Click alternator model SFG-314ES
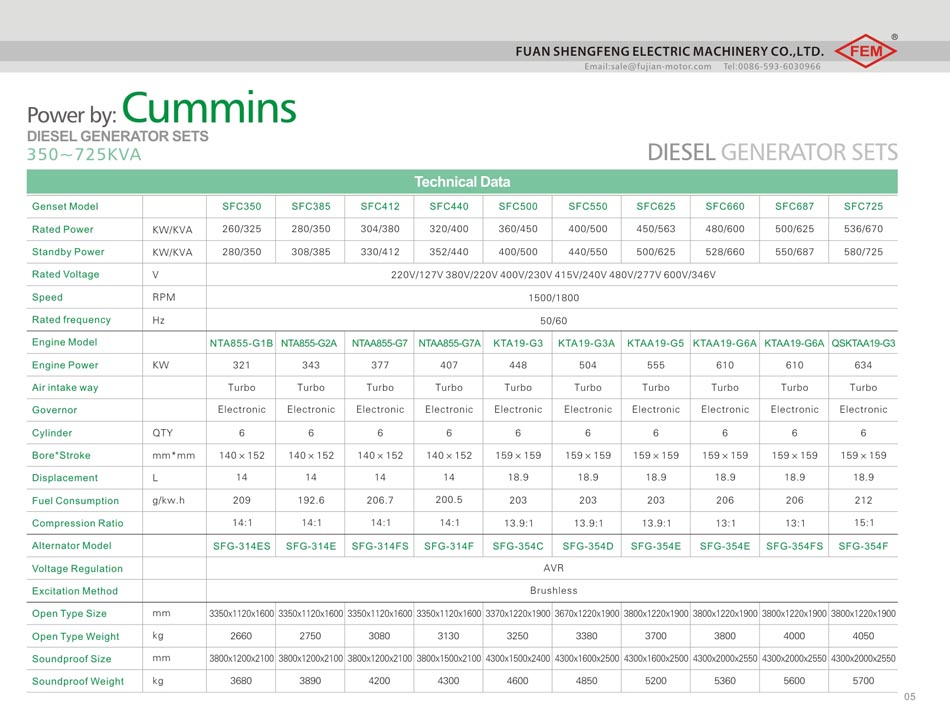Image resolution: width=950 pixels, height=717 pixels. pos(241,546)
